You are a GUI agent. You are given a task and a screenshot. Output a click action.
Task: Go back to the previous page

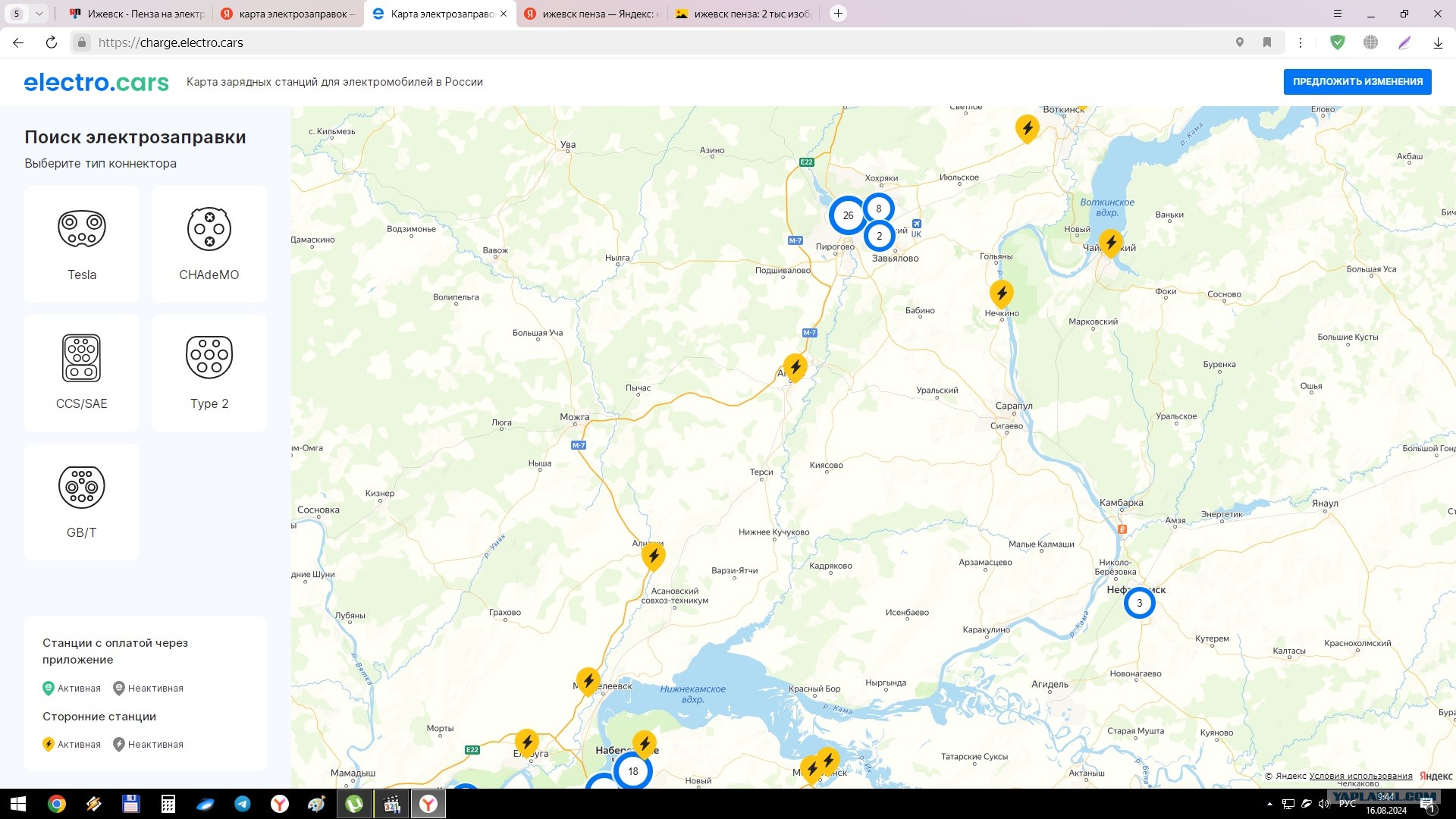pos(18,42)
